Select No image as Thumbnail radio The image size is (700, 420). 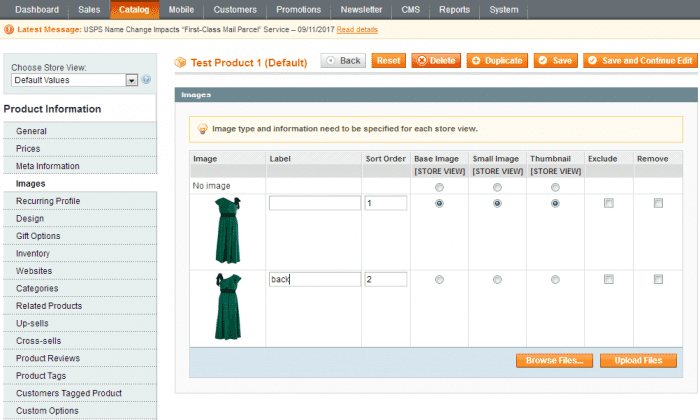coord(555,187)
